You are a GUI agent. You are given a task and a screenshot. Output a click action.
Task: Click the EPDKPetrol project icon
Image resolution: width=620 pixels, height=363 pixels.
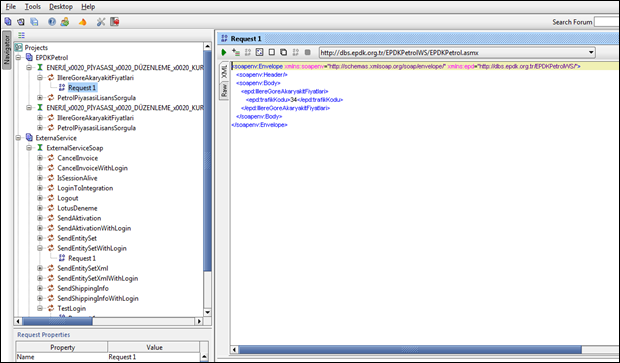coord(29,57)
